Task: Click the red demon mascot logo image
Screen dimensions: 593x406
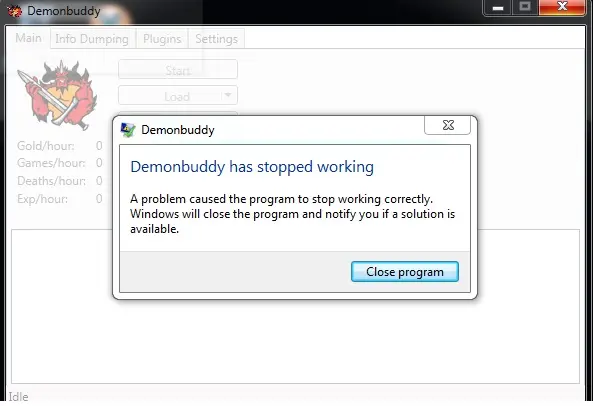Action: coord(57,95)
